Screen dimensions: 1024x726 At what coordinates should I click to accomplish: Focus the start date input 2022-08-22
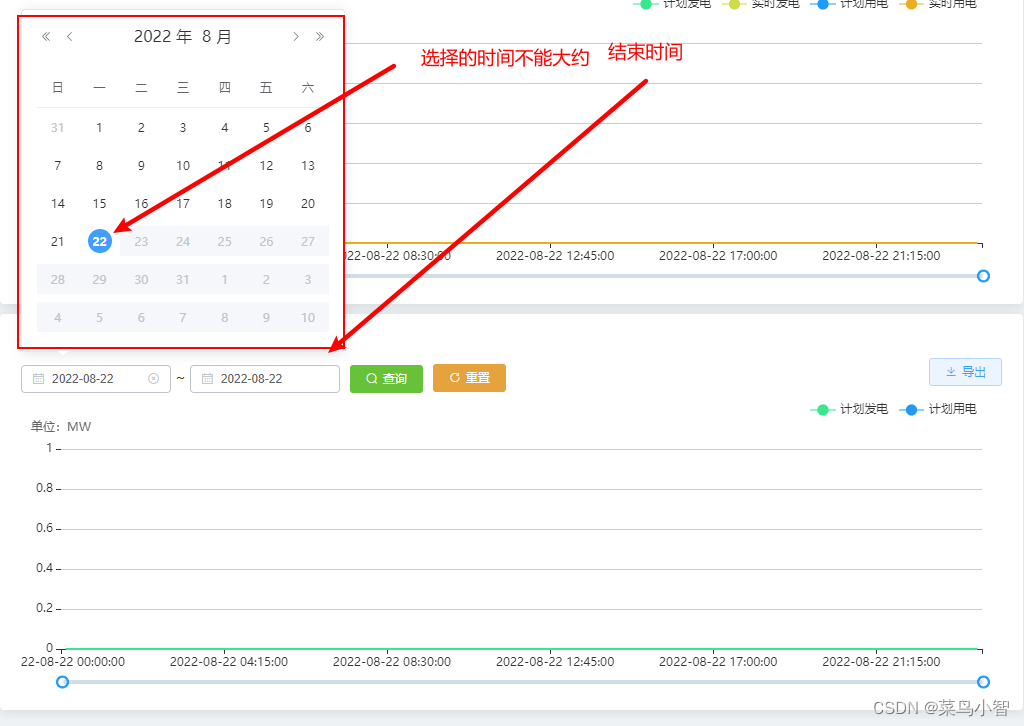point(96,379)
